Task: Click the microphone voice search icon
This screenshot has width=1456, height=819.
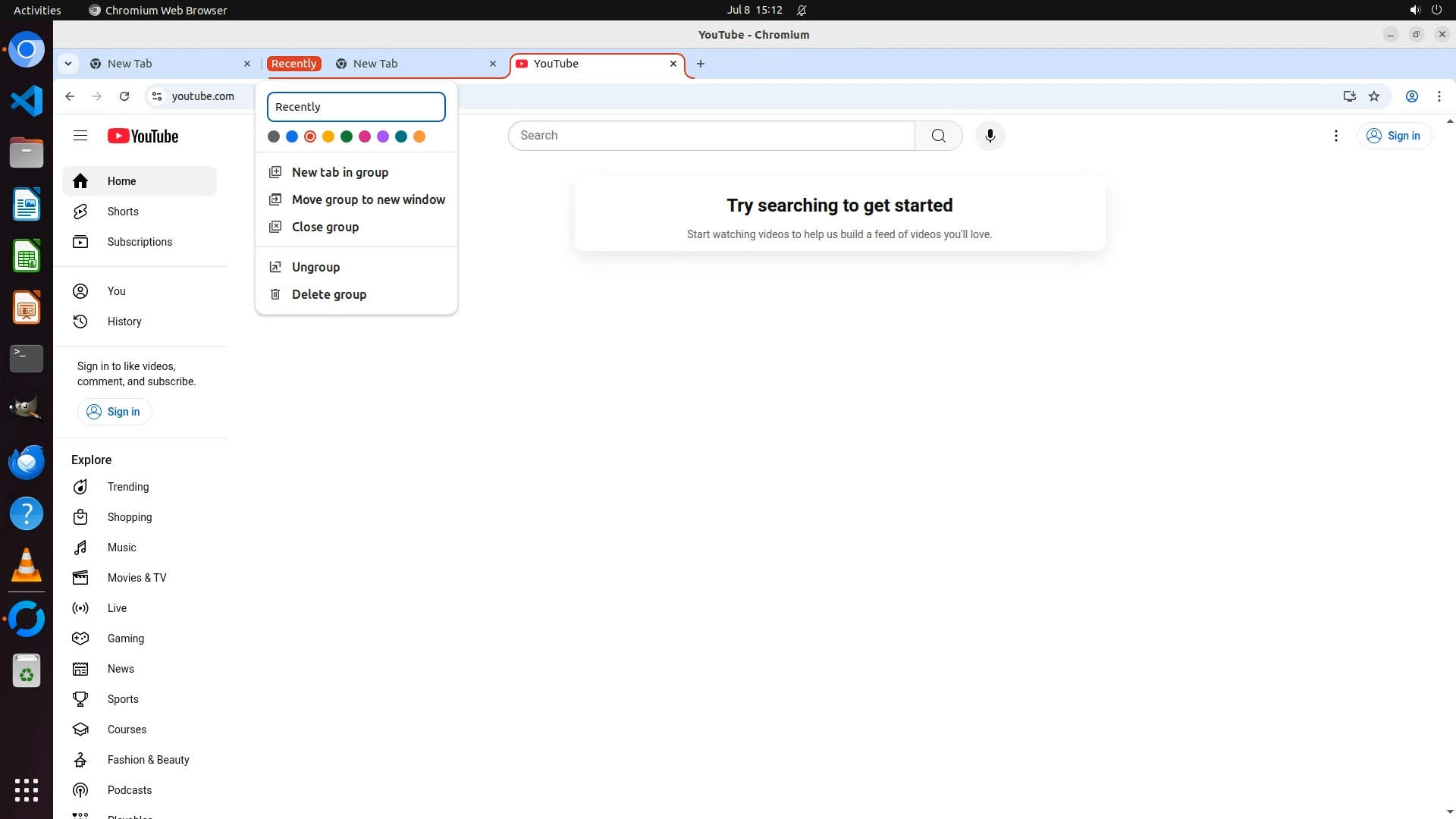Action: pyautogui.click(x=990, y=136)
